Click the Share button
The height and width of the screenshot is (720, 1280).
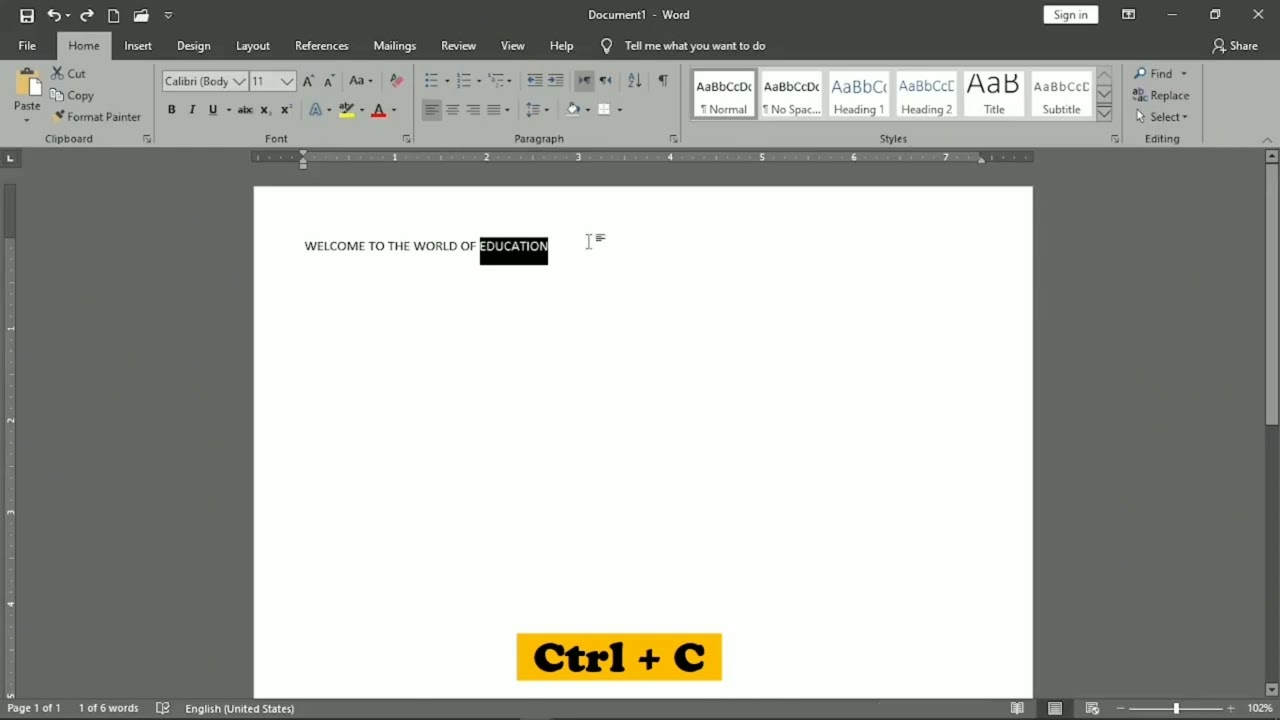tap(1235, 46)
